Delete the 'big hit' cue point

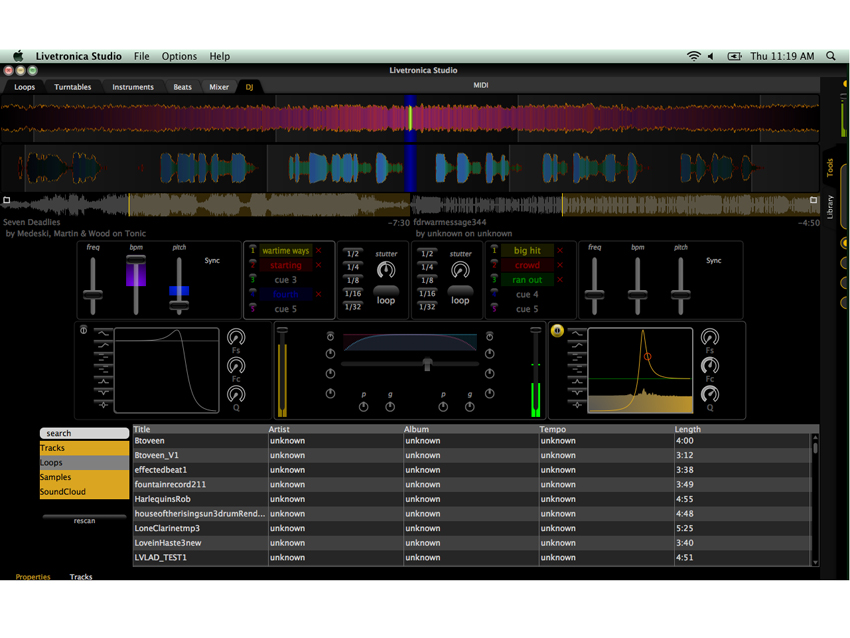(560, 250)
